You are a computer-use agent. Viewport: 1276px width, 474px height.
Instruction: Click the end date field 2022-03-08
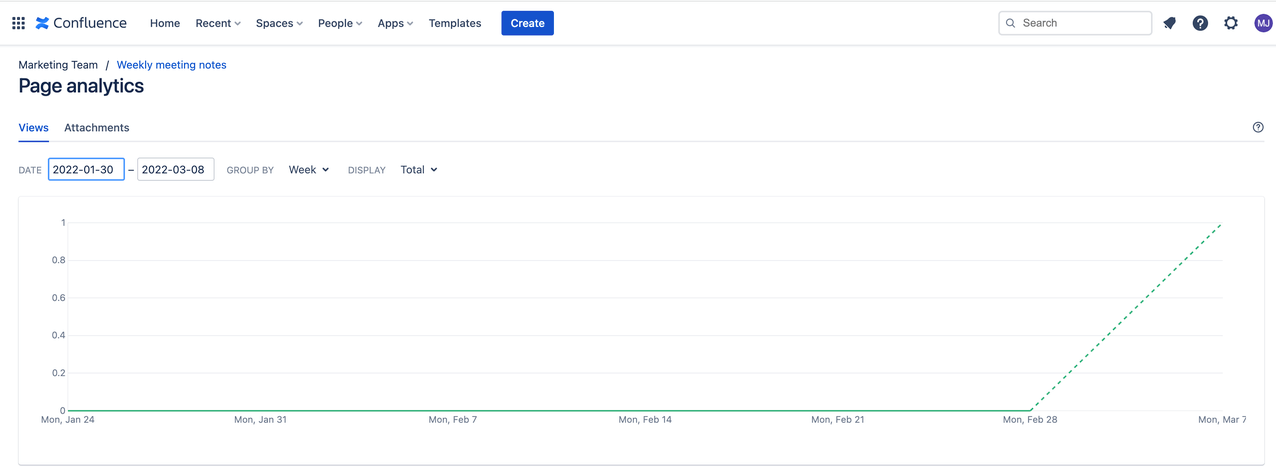coord(175,170)
